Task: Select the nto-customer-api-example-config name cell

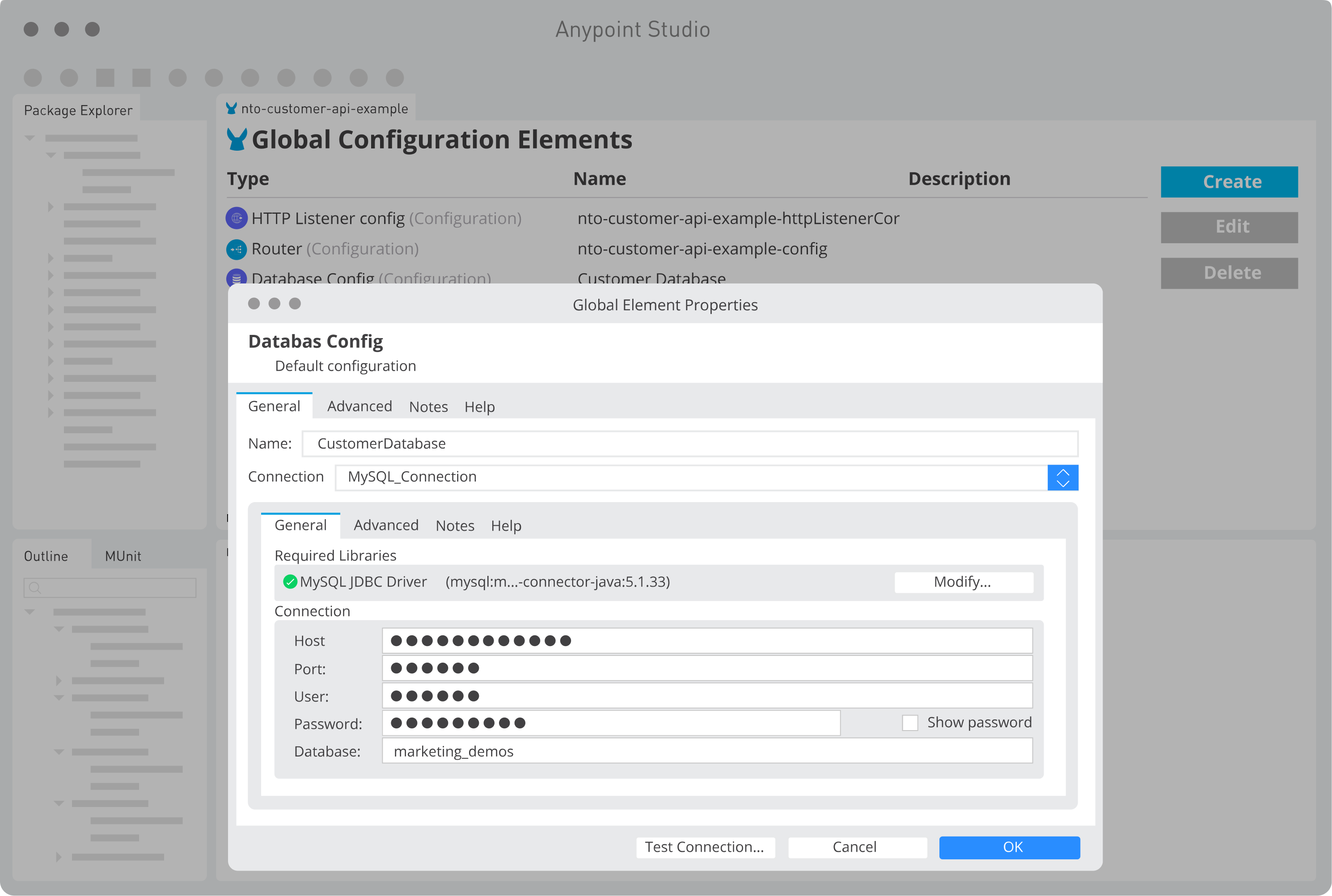Action: 702,249
